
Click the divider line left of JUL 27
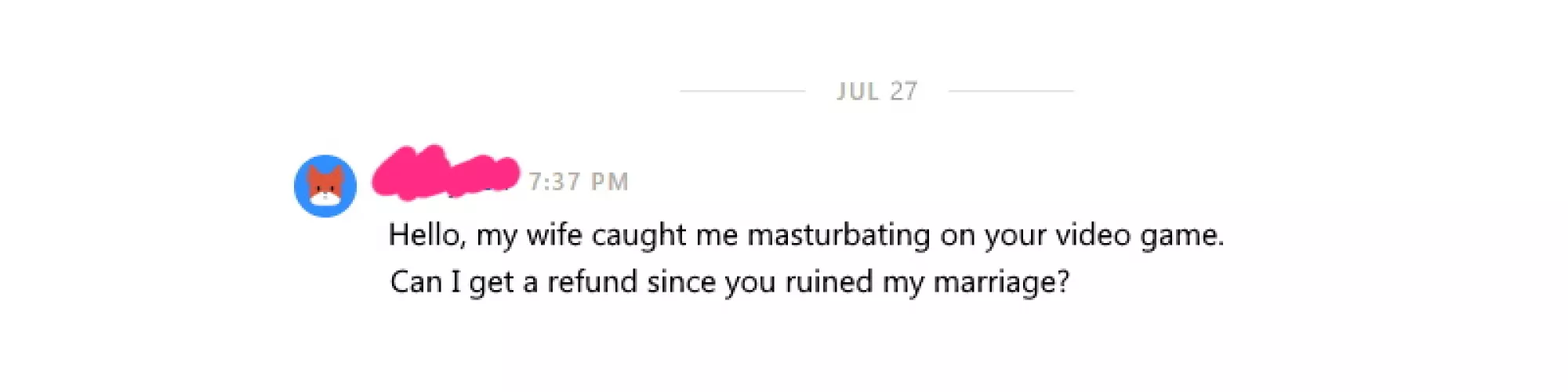[742, 91]
